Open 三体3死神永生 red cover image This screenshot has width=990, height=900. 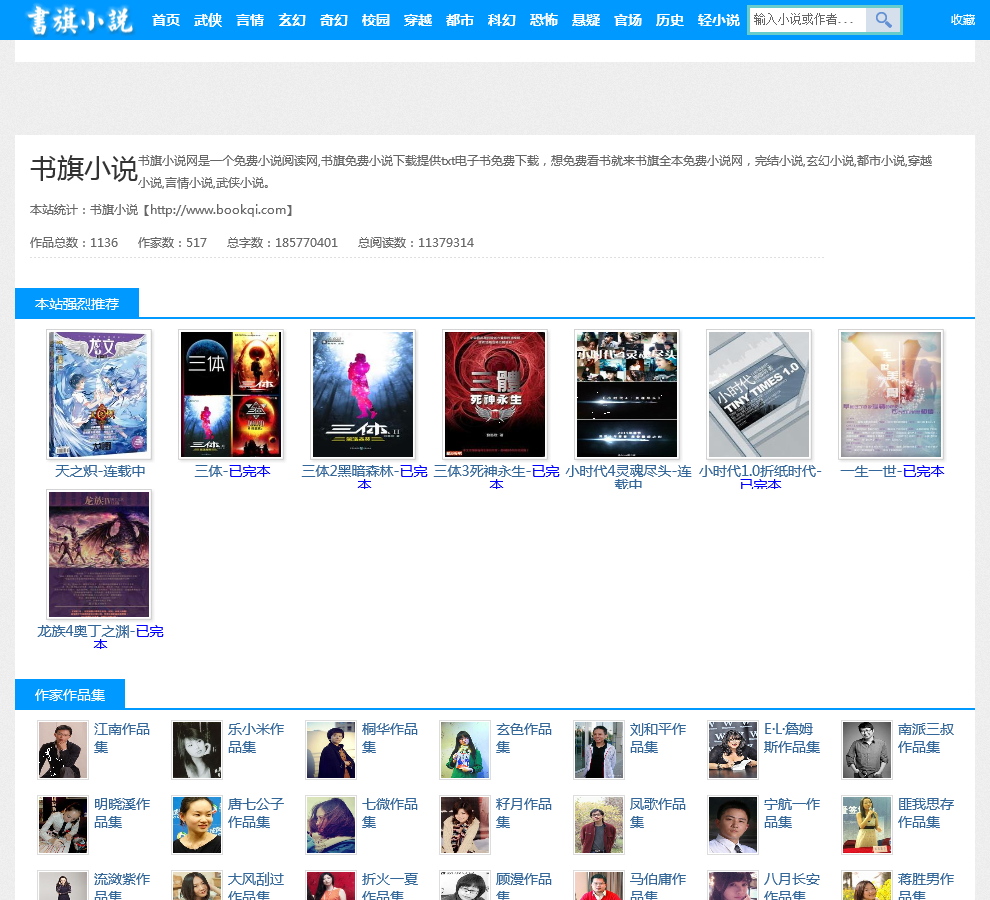tap(495, 393)
